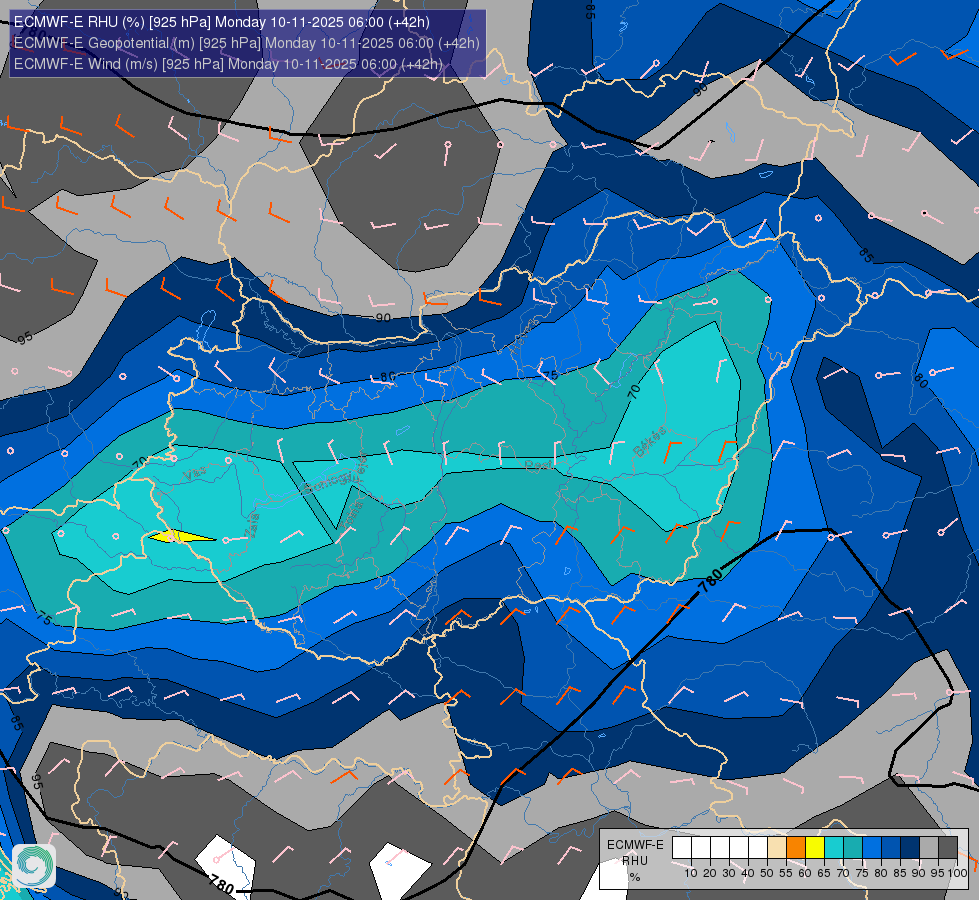Click the 55 value under the legend scale
The image size is (979, 900).
point(785,873)
